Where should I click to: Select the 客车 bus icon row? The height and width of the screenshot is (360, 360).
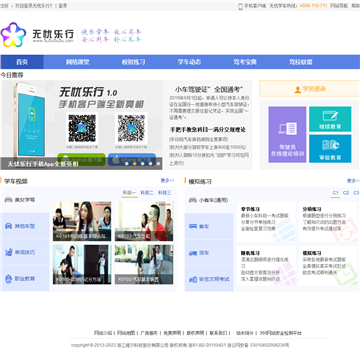point(209,226)
